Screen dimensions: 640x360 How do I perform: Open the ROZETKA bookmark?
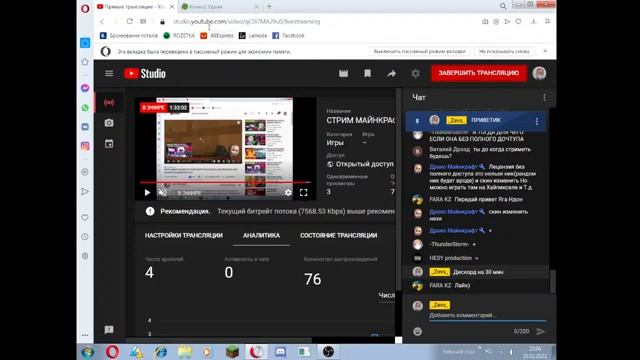tap(179, 36)
